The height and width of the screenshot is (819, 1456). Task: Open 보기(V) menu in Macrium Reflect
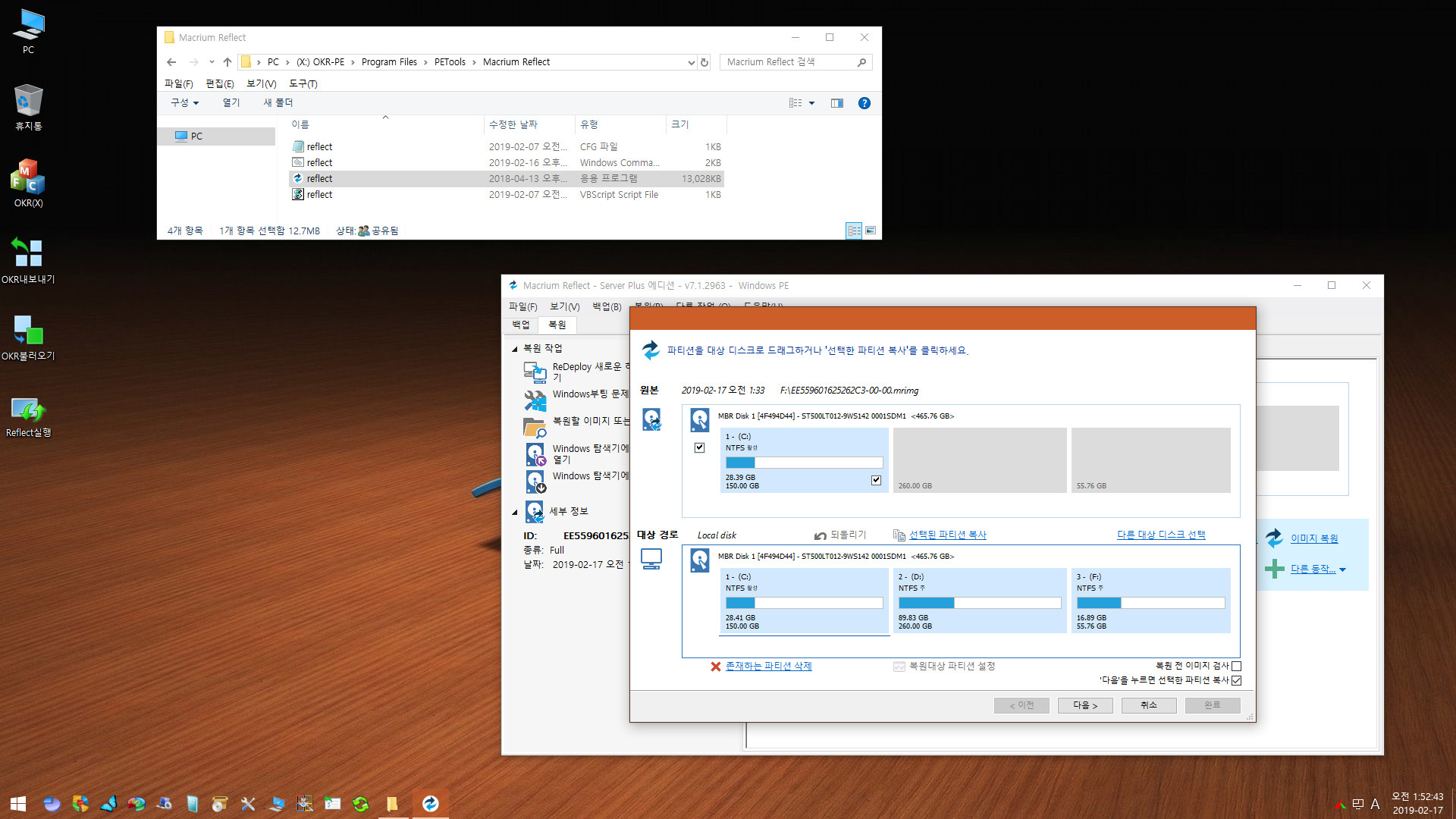coord(564,306)
